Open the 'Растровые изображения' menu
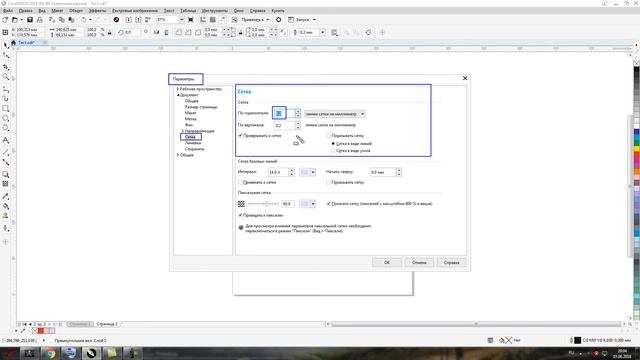The image size is (640, 360). (135, 11)
